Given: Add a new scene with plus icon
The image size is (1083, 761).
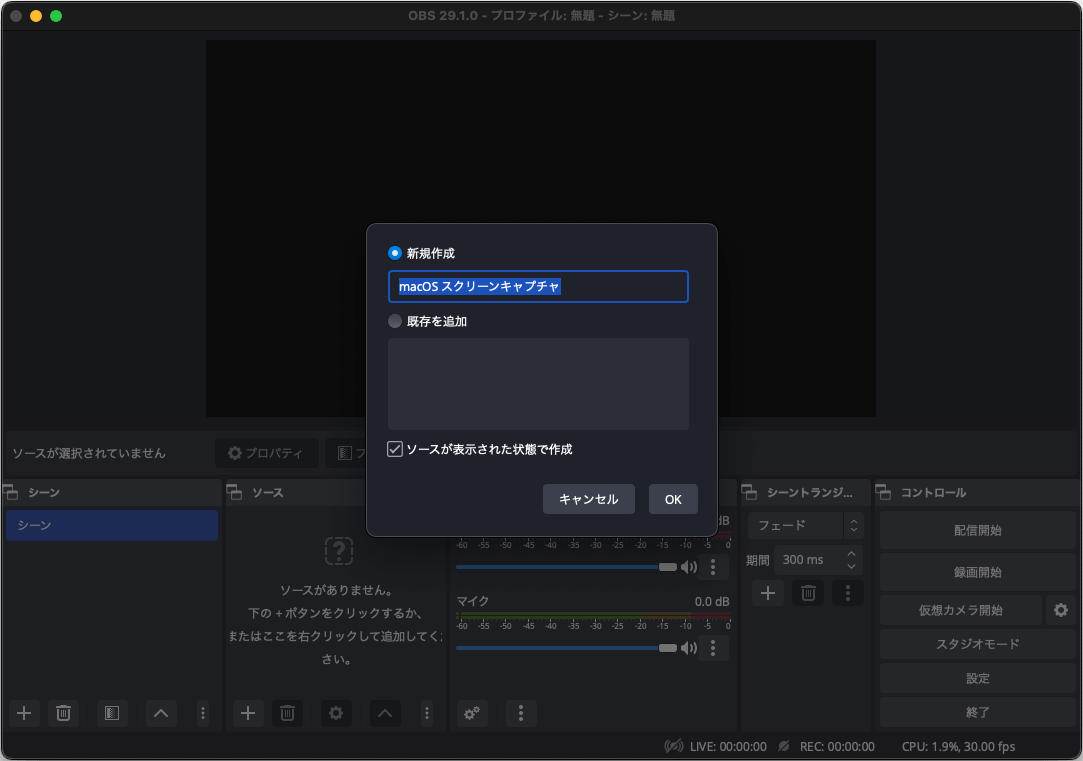Looking at the screenshot, I should tap(24, 713).
